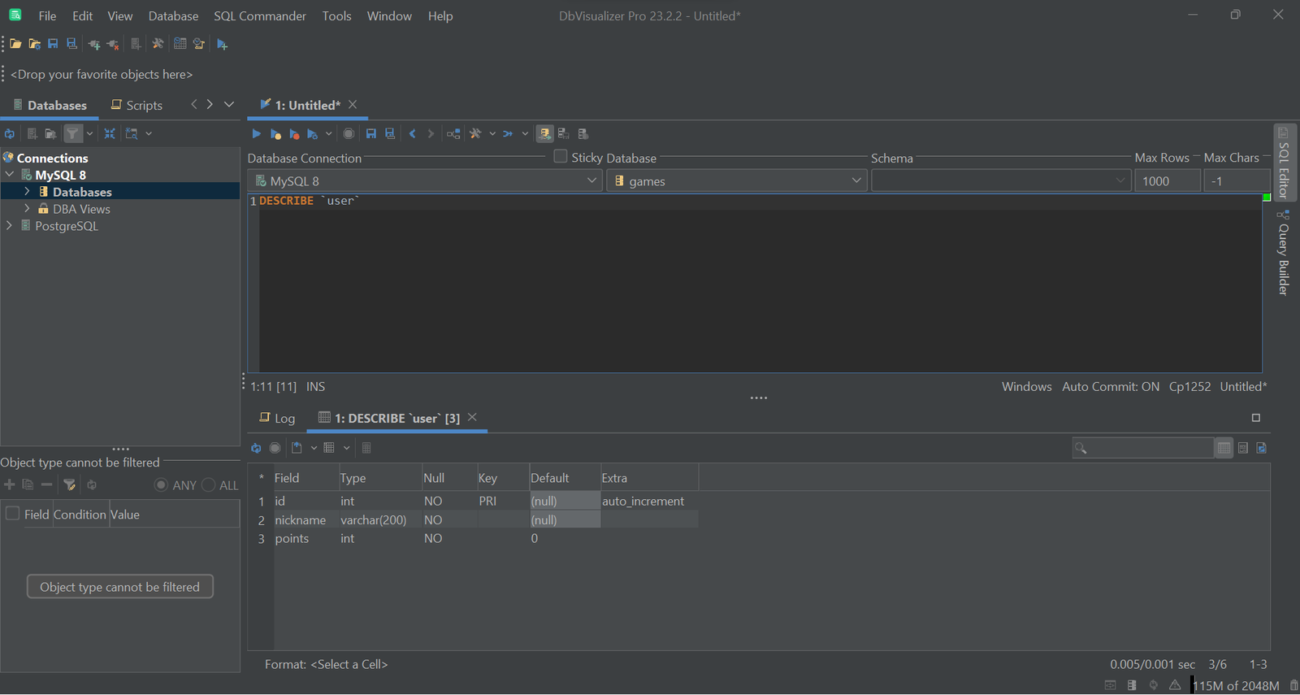Execute the SQL query with the Run button
Screen dimensions: 1300x695
[256, 133]
